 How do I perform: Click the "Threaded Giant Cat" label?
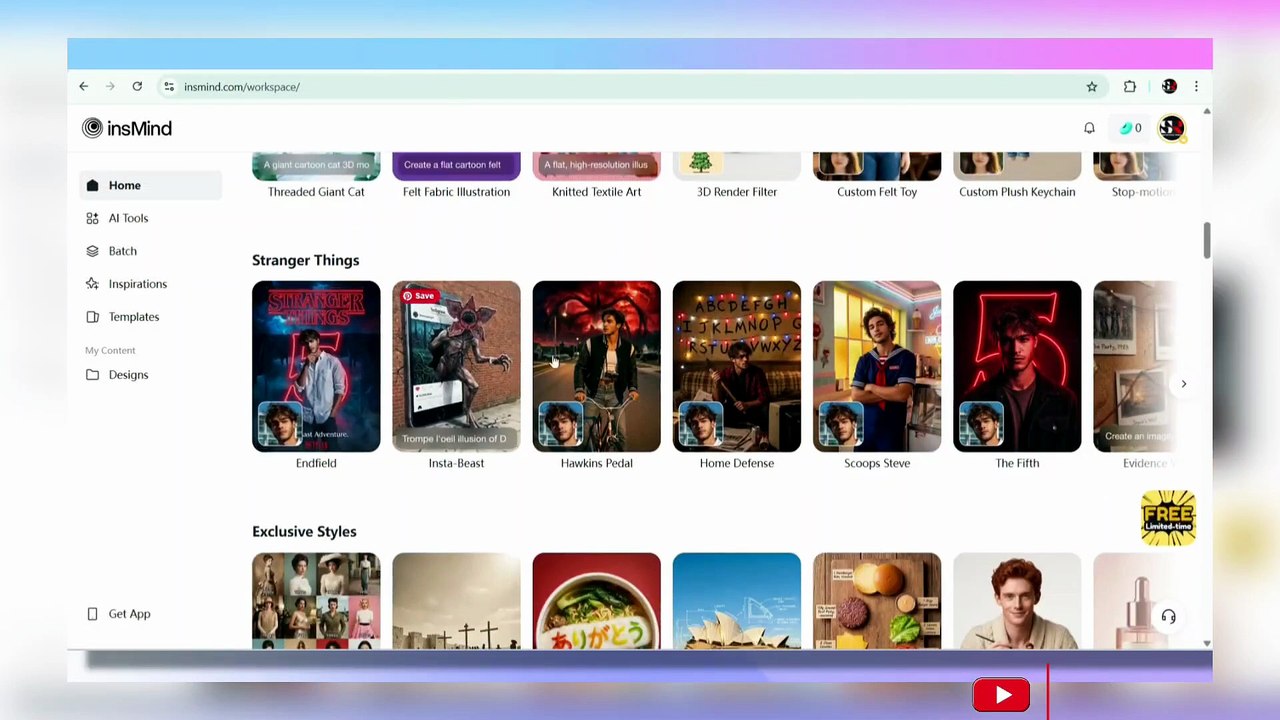(316, 192)
